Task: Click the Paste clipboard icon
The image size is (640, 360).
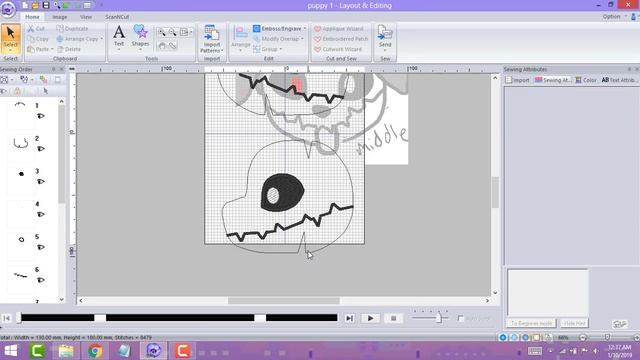Action: (31, 49)
